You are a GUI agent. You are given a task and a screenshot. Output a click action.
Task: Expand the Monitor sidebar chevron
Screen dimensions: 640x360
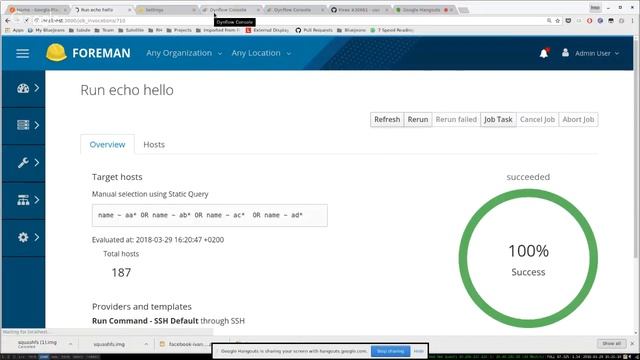click(x=37, y=88)
